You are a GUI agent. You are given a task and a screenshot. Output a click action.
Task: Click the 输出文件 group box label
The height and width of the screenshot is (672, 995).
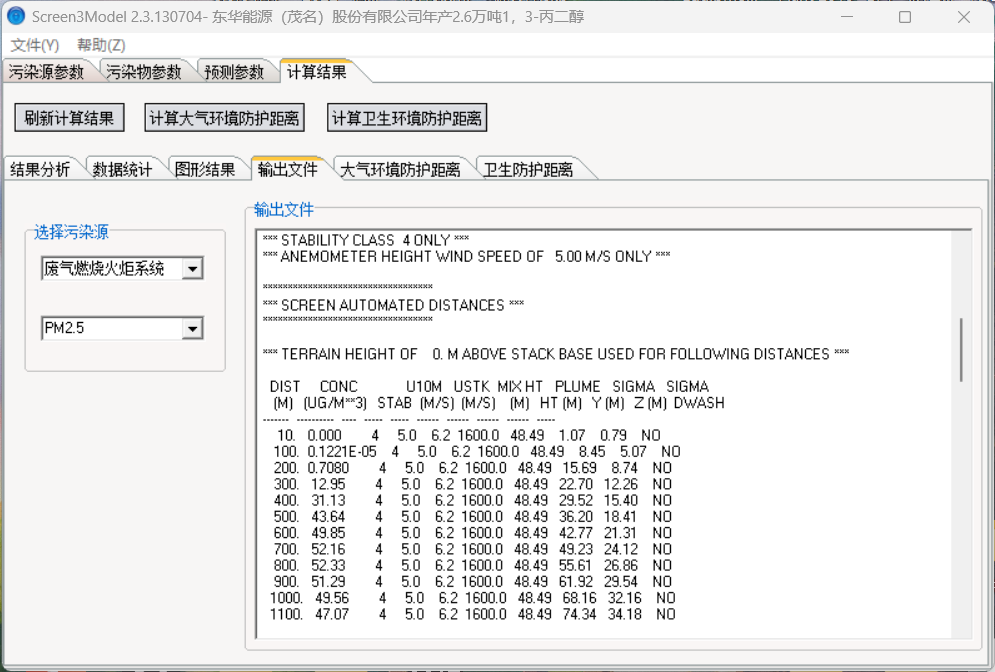click(284, 209)
